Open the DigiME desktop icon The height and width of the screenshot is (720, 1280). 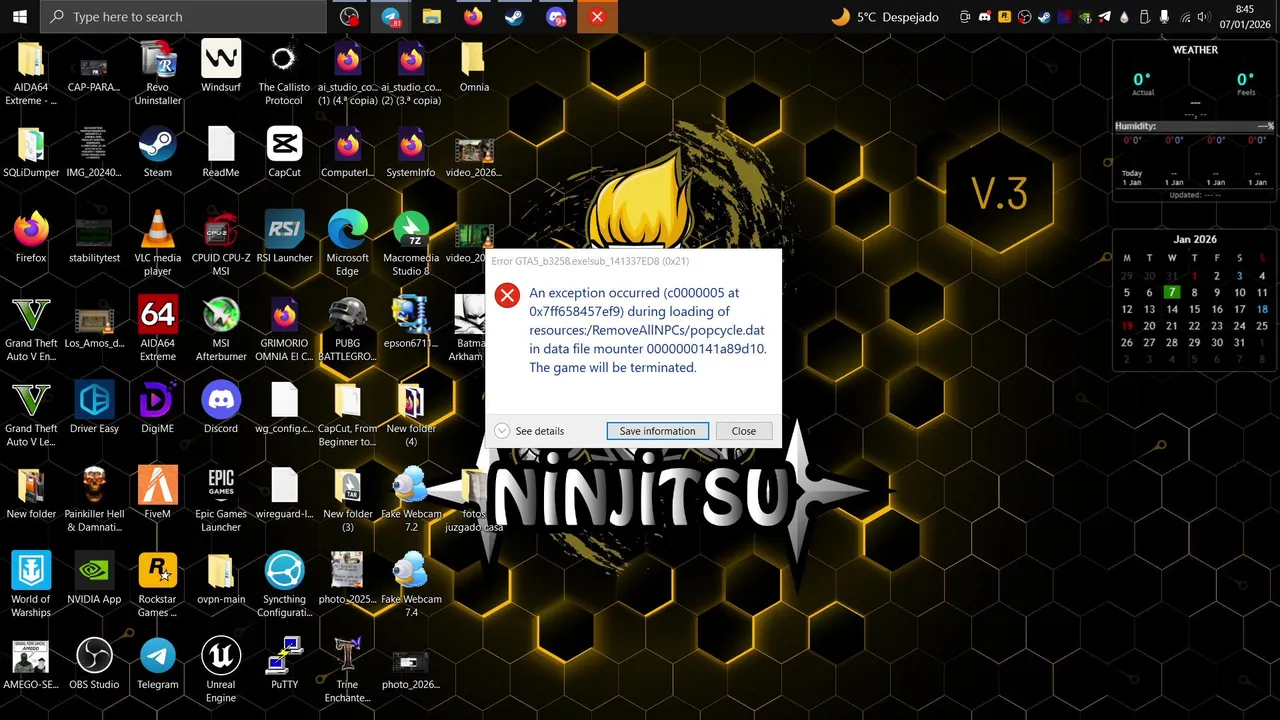click(x=158, y=408)
